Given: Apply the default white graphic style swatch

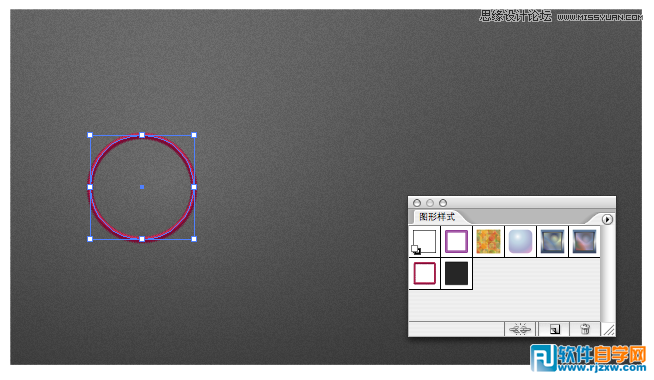Looking at the screenshot, I should coord(424,242).
